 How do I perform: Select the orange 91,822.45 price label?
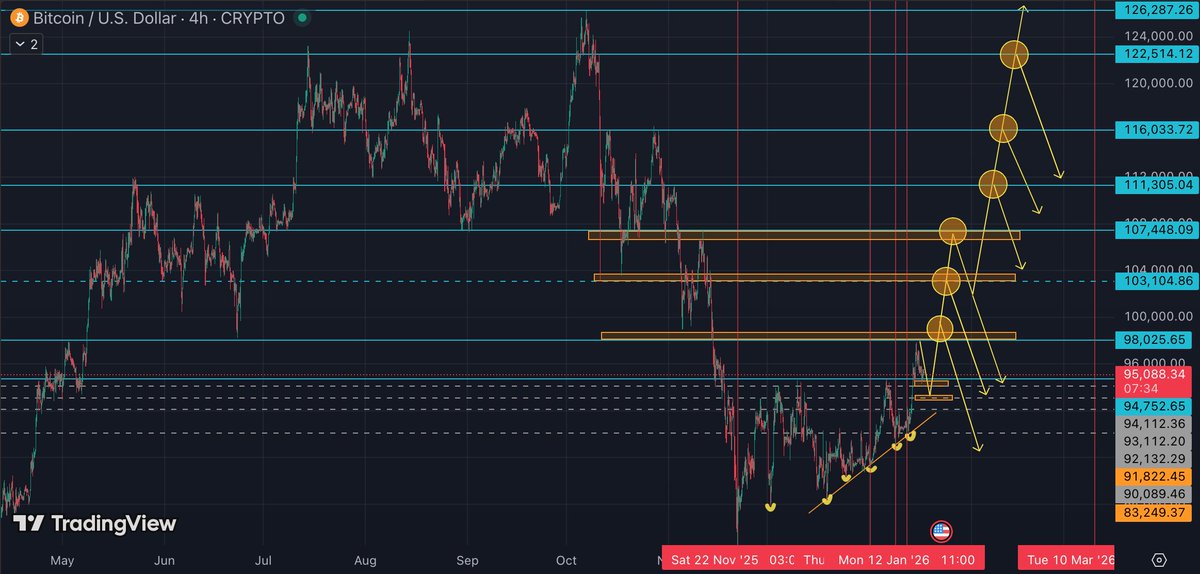tap(1155, 477)
